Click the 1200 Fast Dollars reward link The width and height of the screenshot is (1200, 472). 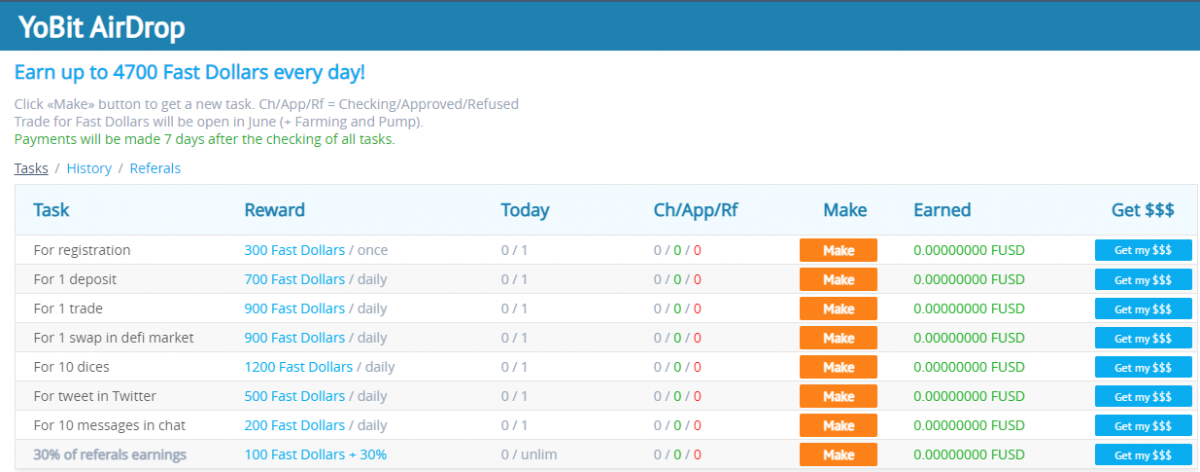tap(298, 367)
